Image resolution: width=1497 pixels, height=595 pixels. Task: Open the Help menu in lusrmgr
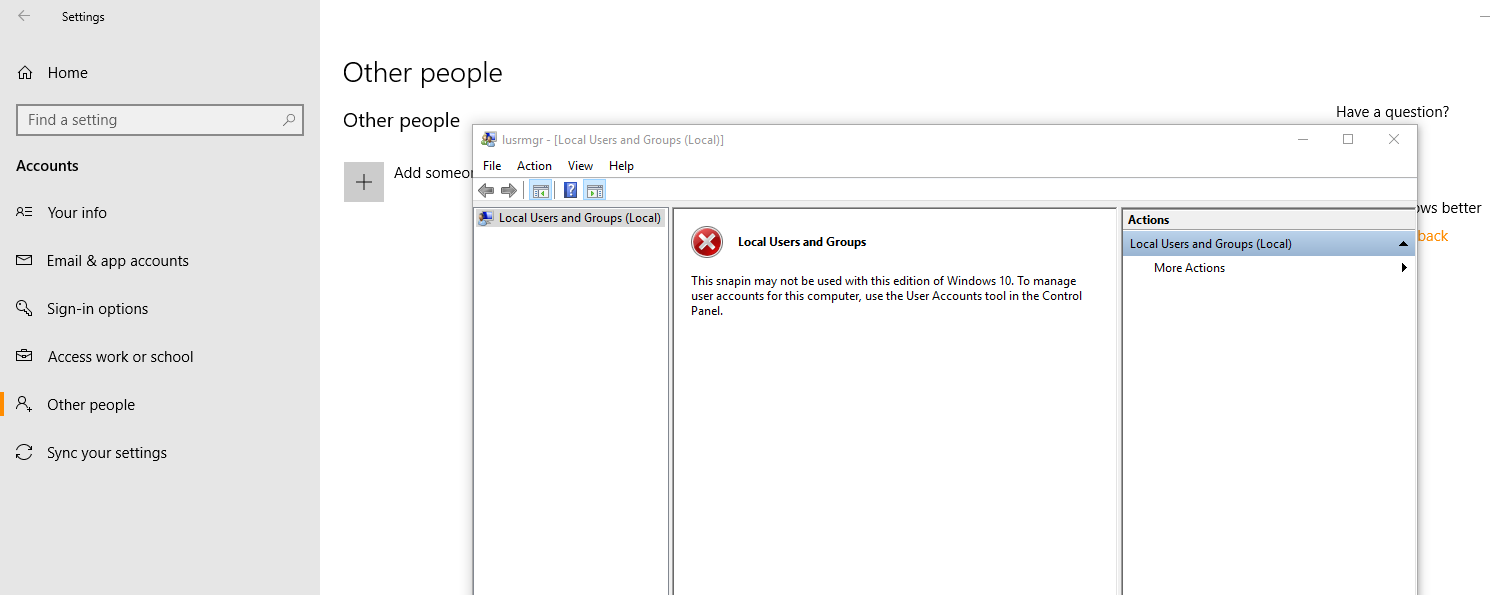(x=621, y=166)
